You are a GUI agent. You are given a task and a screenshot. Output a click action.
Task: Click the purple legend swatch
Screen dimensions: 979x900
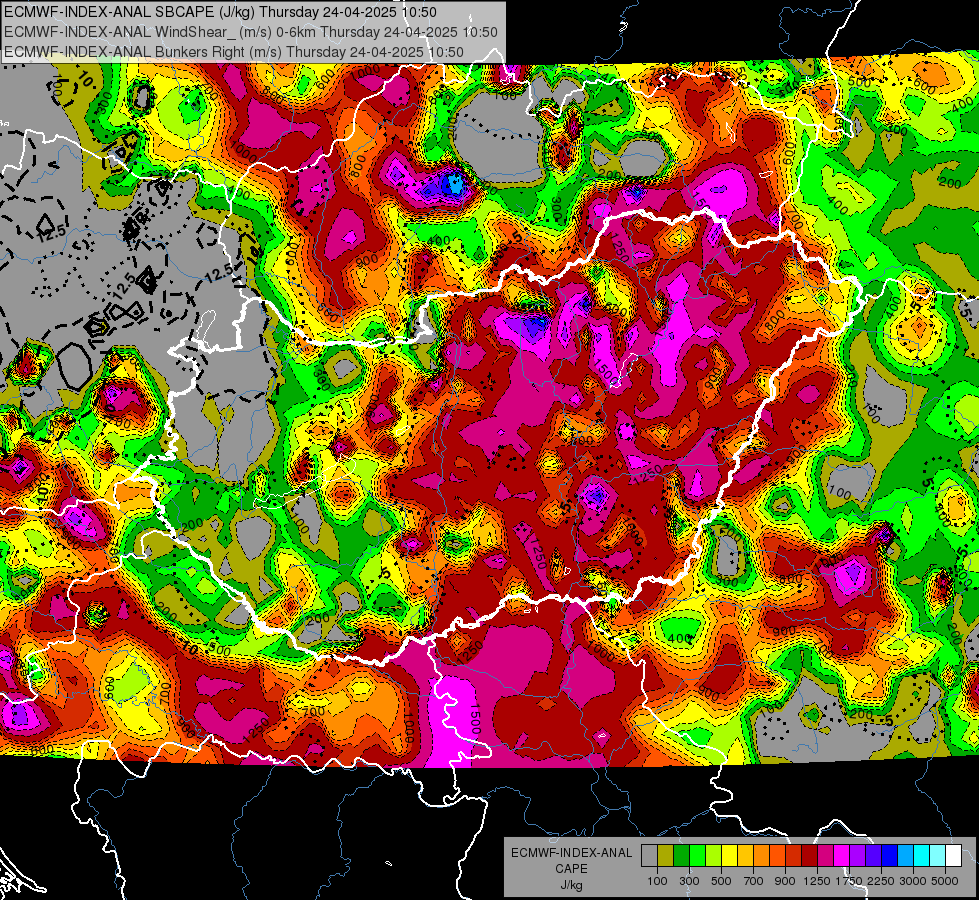(857, 856)
